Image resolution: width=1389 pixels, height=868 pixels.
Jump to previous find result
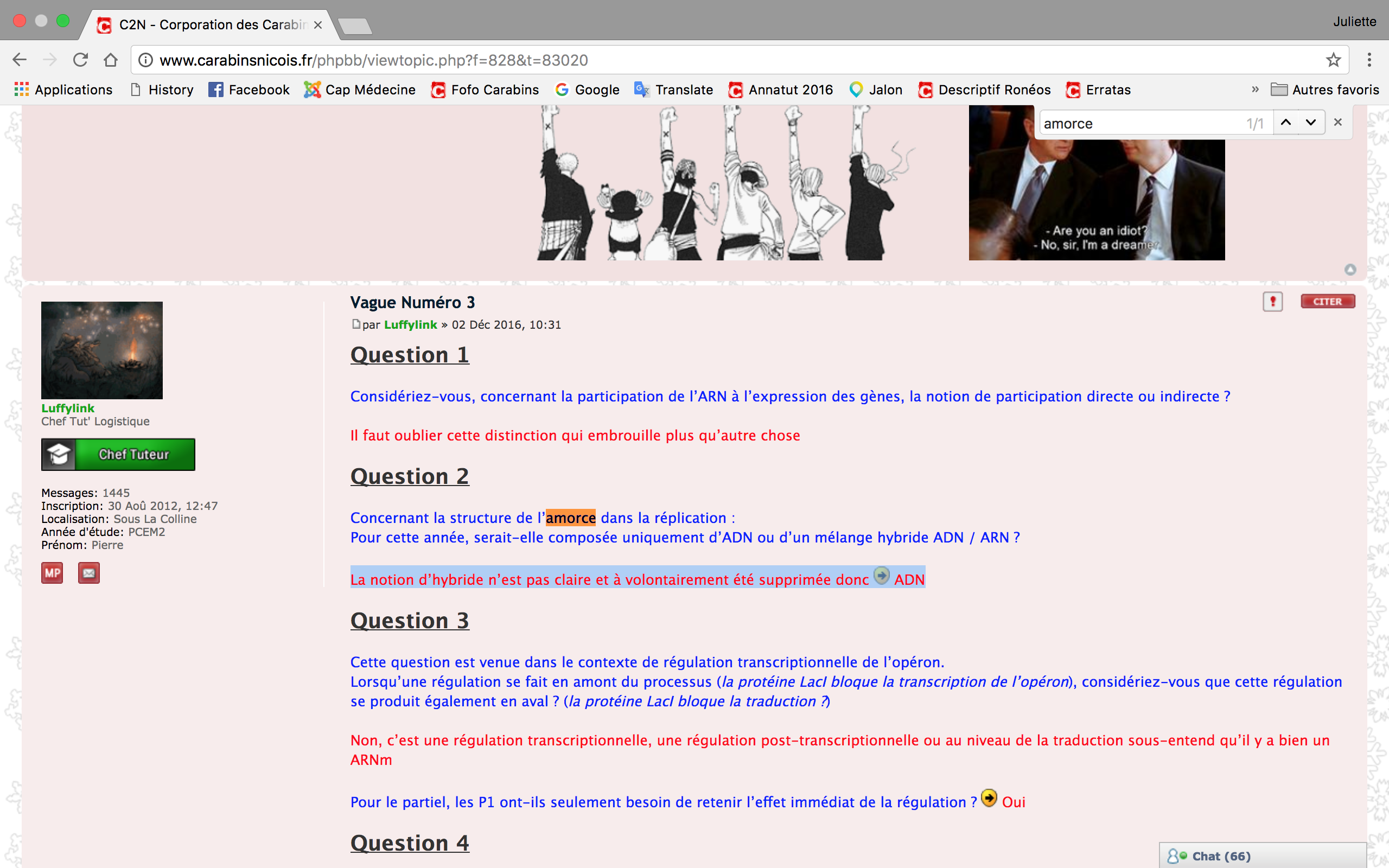click(1286, 122)
